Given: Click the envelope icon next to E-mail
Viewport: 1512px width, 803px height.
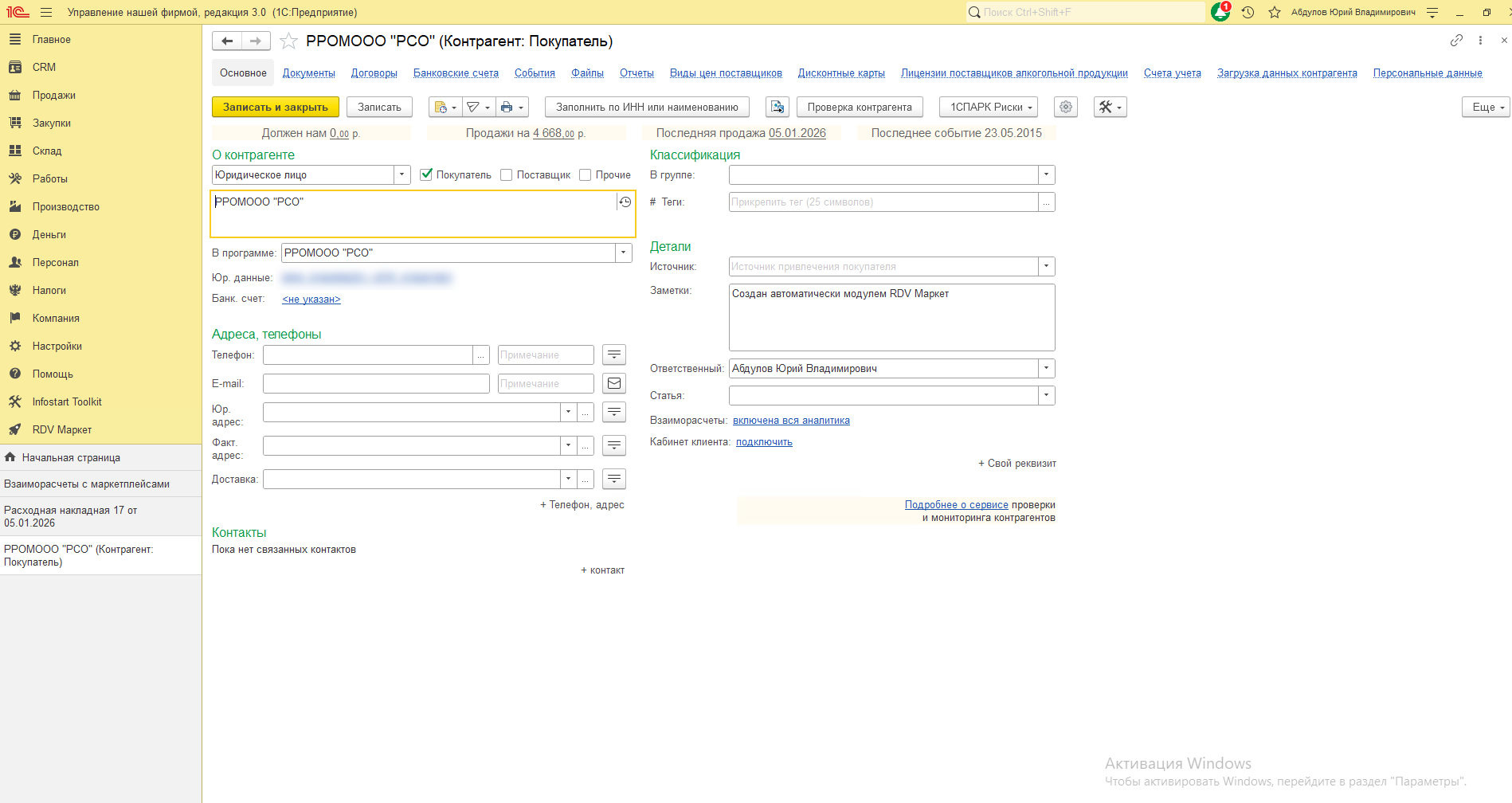Looking at the screenshot, I should (614, 384).
